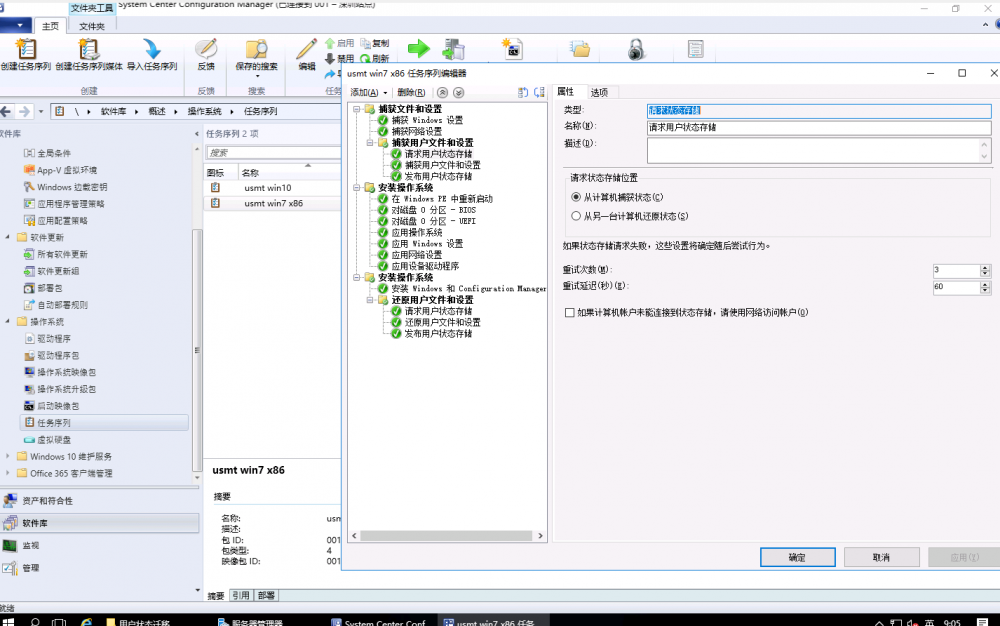Image resolution: width=1000 pixels, height=626 pixels.
Task: Click the 软件库 breadcrumb link
Action: click(x=113, y=112)
